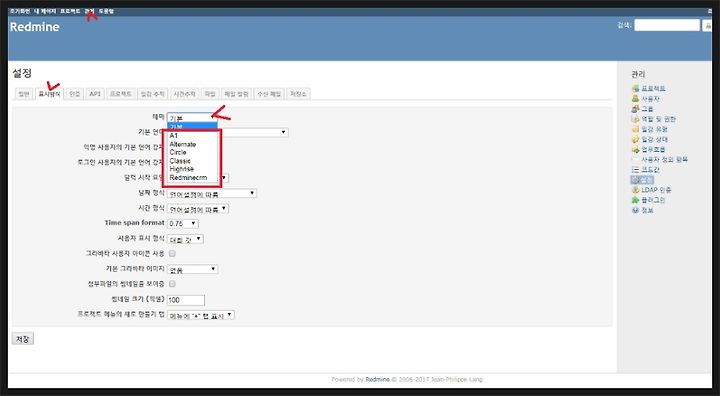720x396 pixels.
Task: Click the Redmine link in footer
Action: (377, 379)
